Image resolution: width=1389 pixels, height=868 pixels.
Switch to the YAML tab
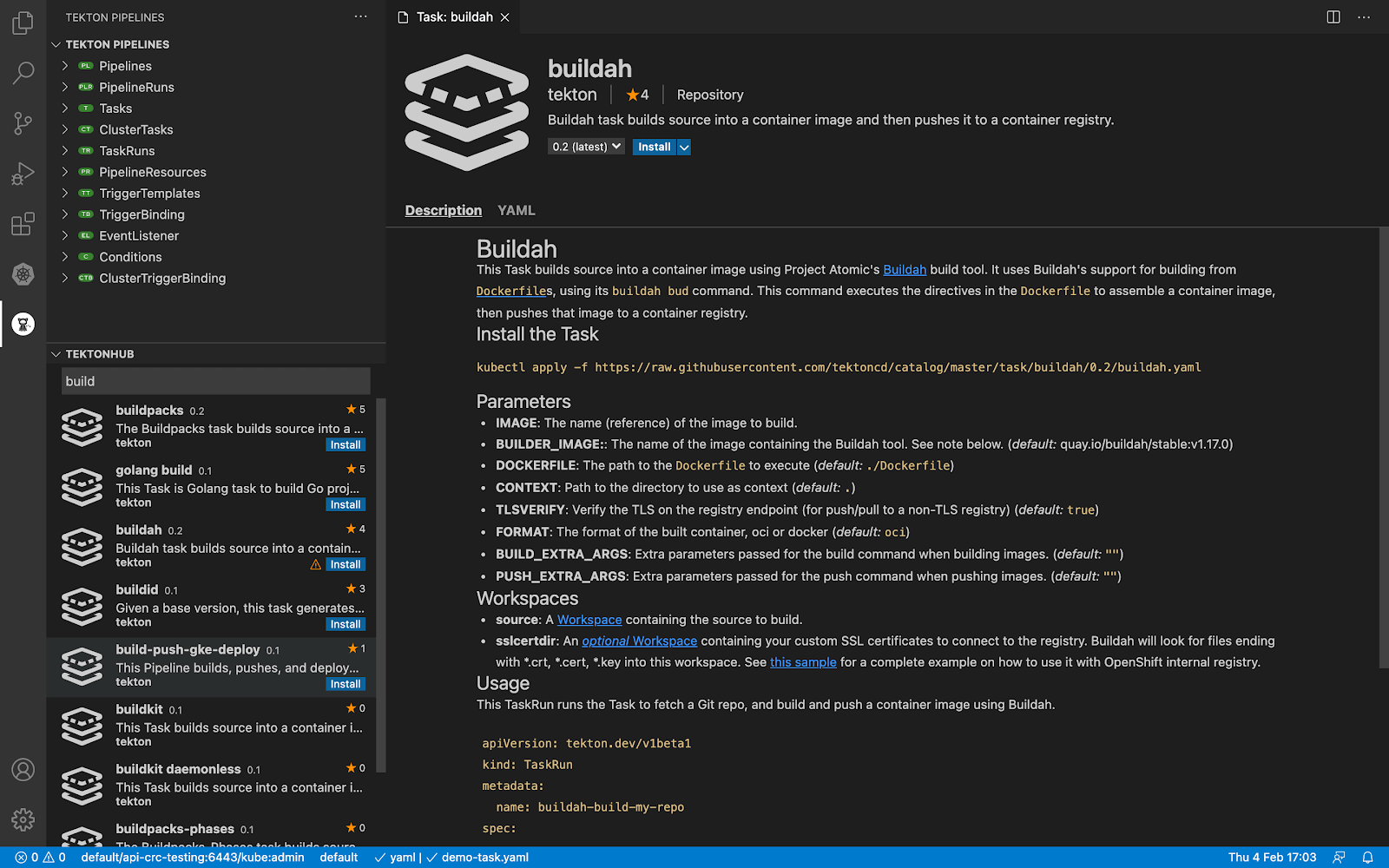click(517, 210)
